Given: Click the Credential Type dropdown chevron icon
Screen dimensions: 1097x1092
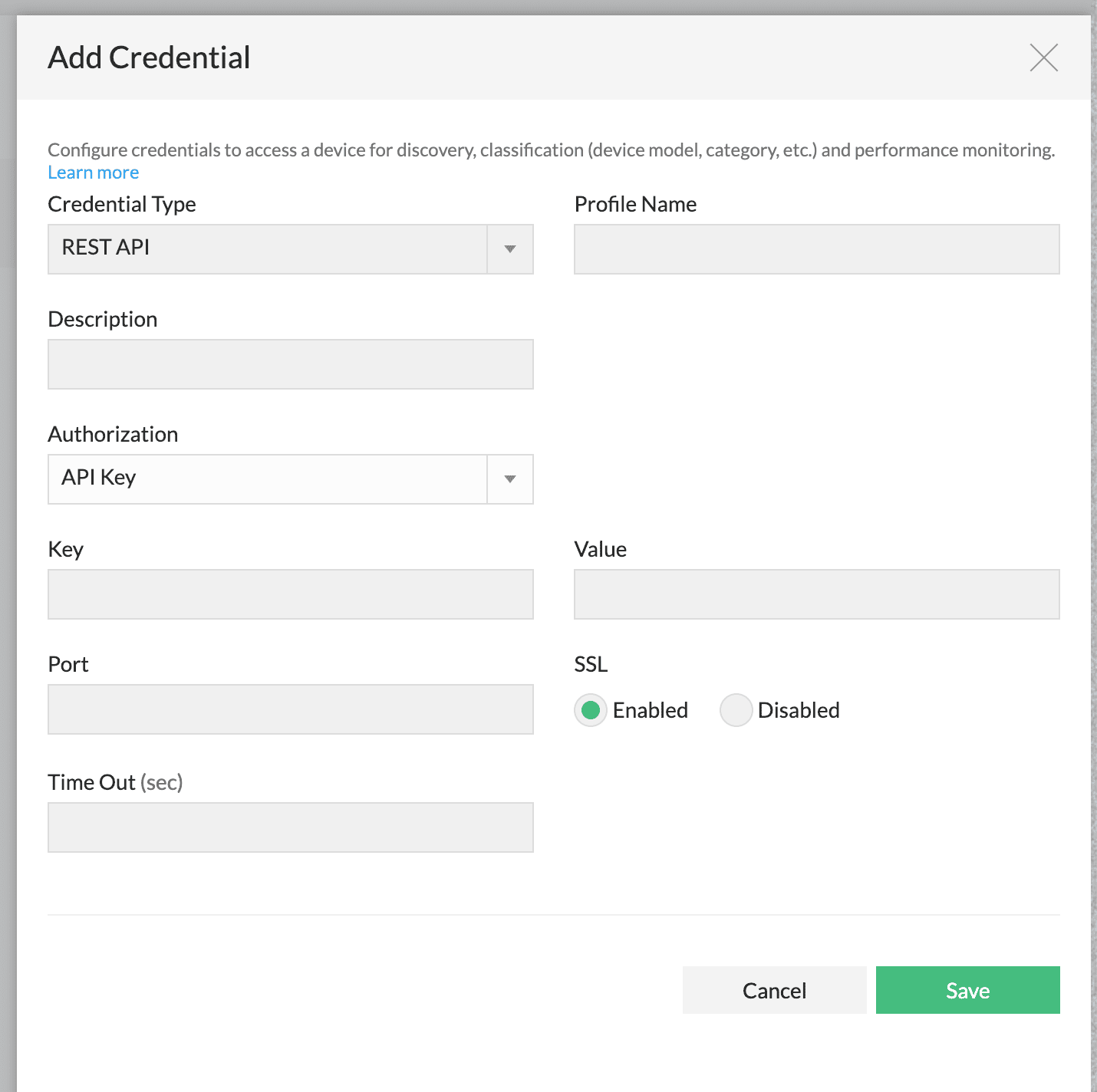Looking at the screenshot, I should coord(509,248).
